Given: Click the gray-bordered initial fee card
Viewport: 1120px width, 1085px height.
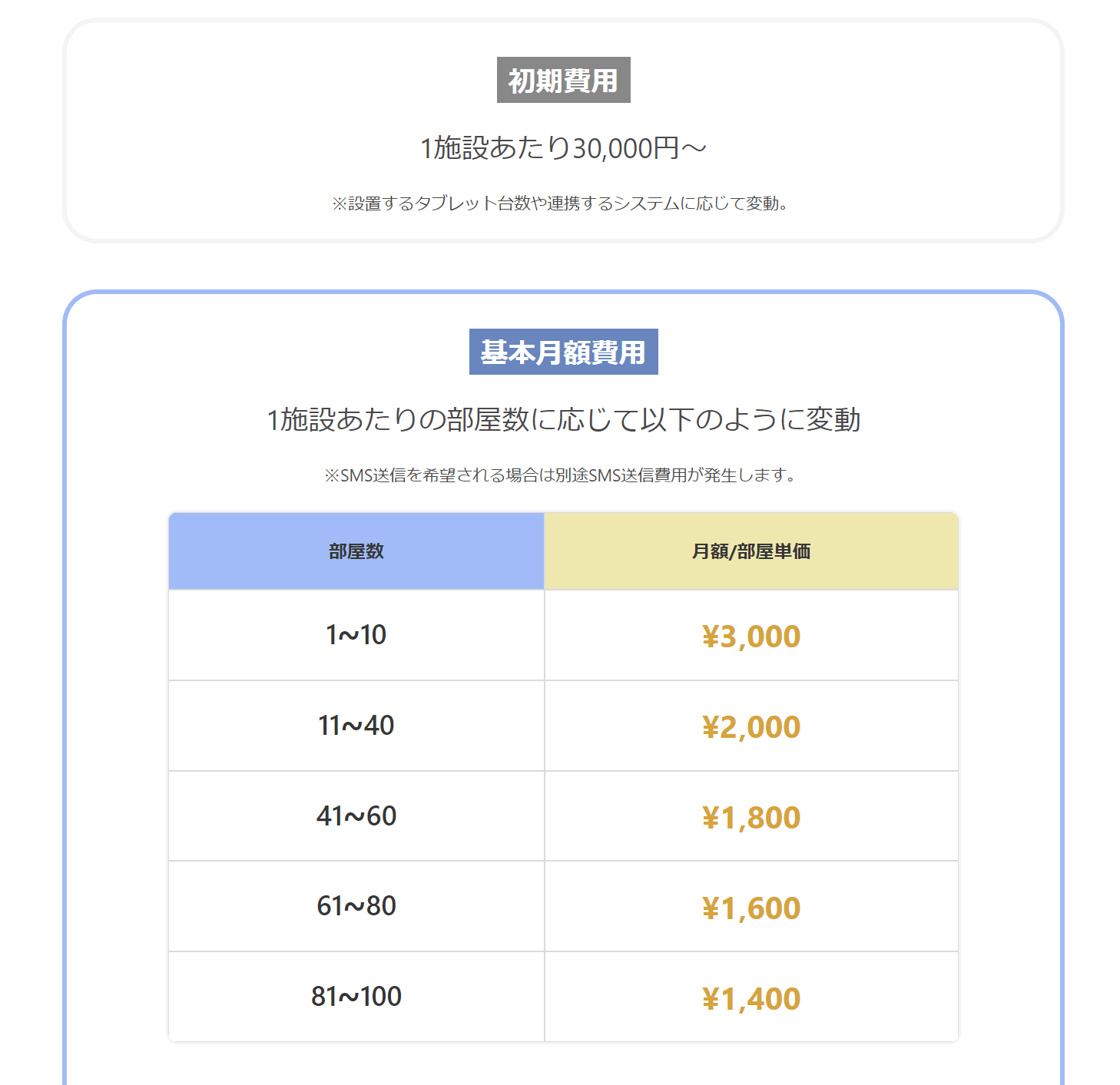Looking at the screenshot, I should 192,131.
